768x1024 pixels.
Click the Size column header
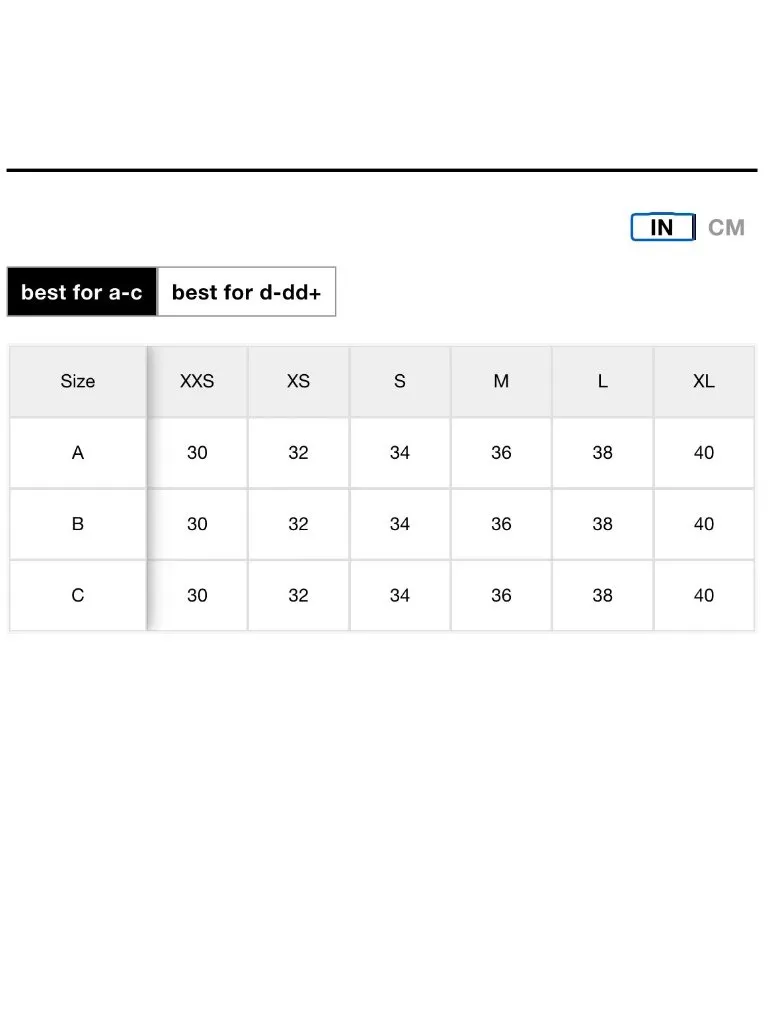(x=78, y=381)
